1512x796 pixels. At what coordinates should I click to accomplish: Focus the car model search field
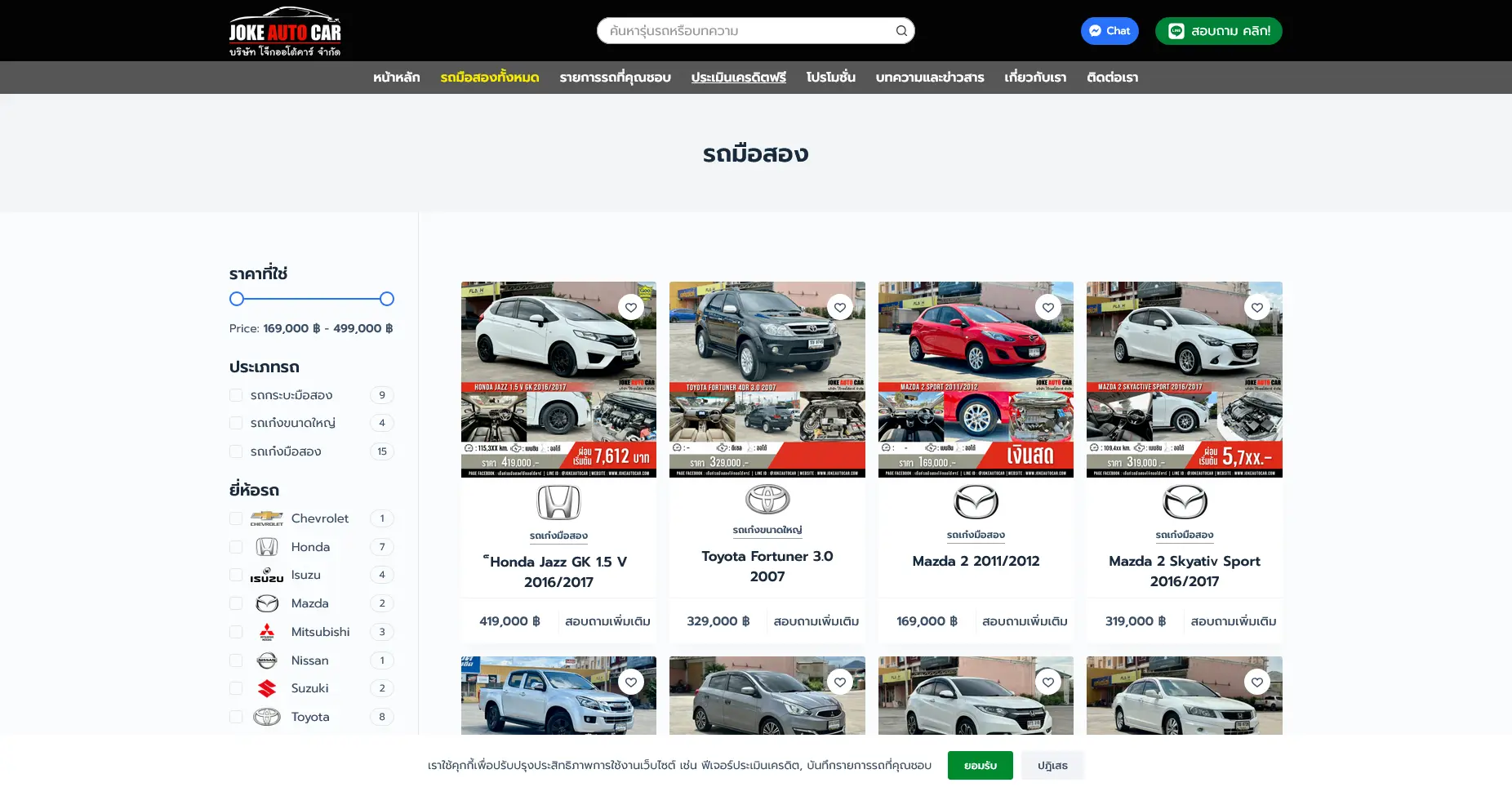(x=747, y=31)
